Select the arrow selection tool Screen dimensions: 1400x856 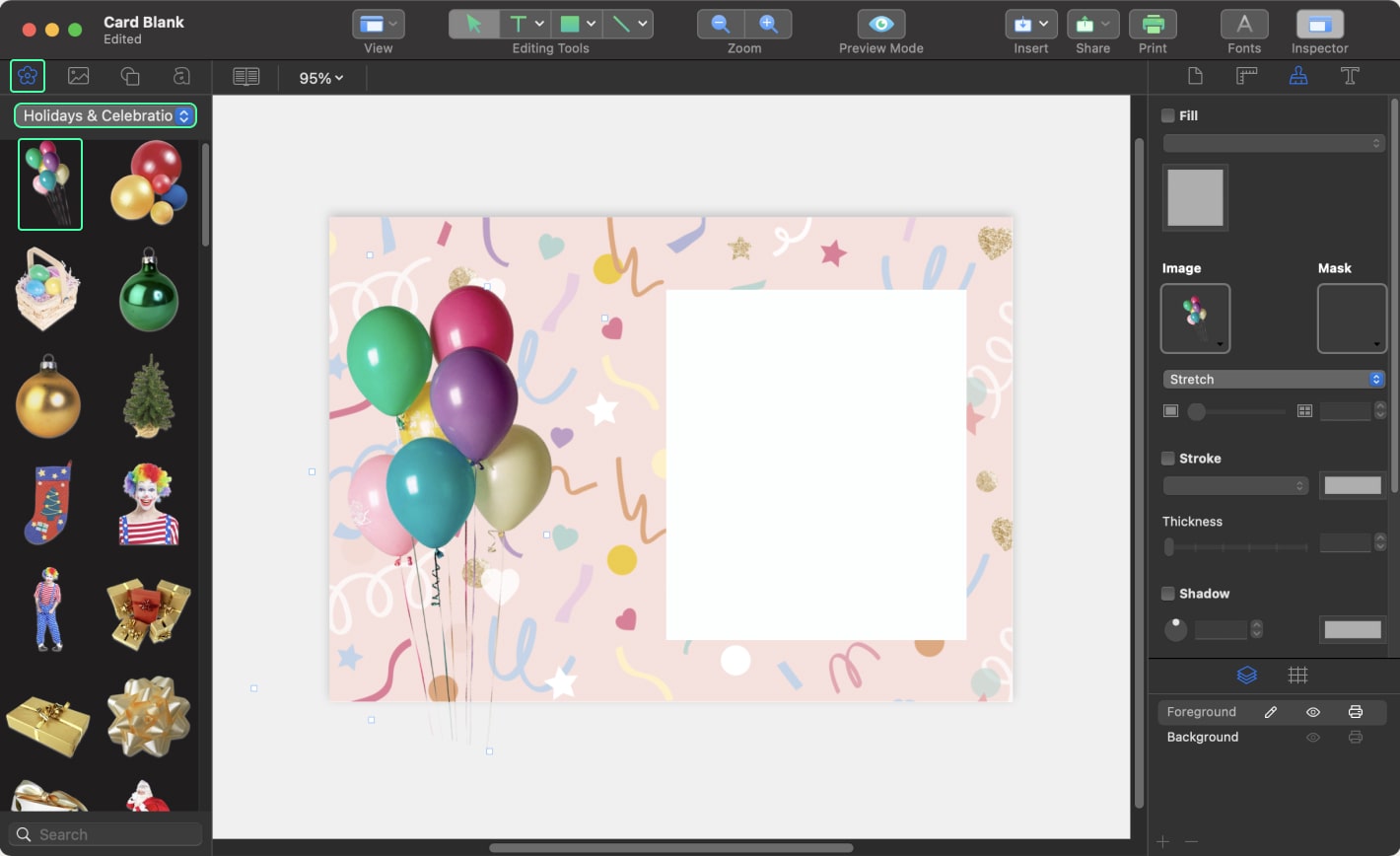pos(474,24)
